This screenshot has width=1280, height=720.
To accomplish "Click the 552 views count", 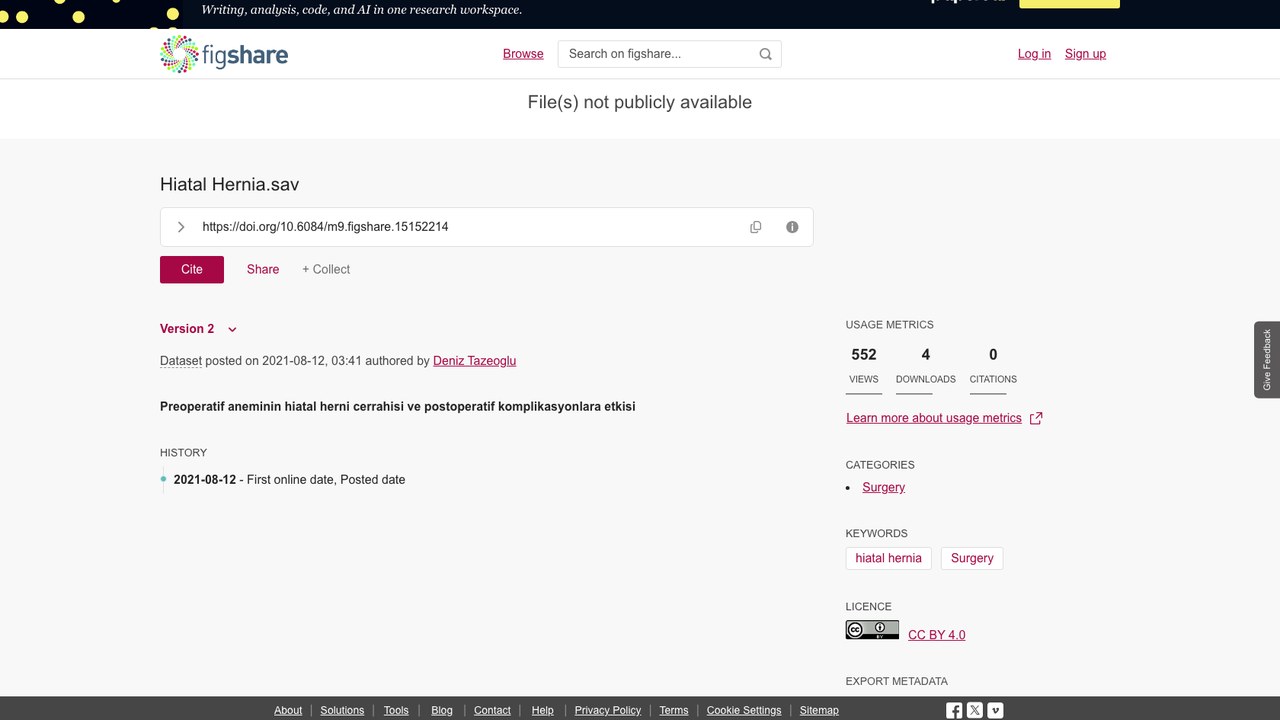I will click(864, 355).
